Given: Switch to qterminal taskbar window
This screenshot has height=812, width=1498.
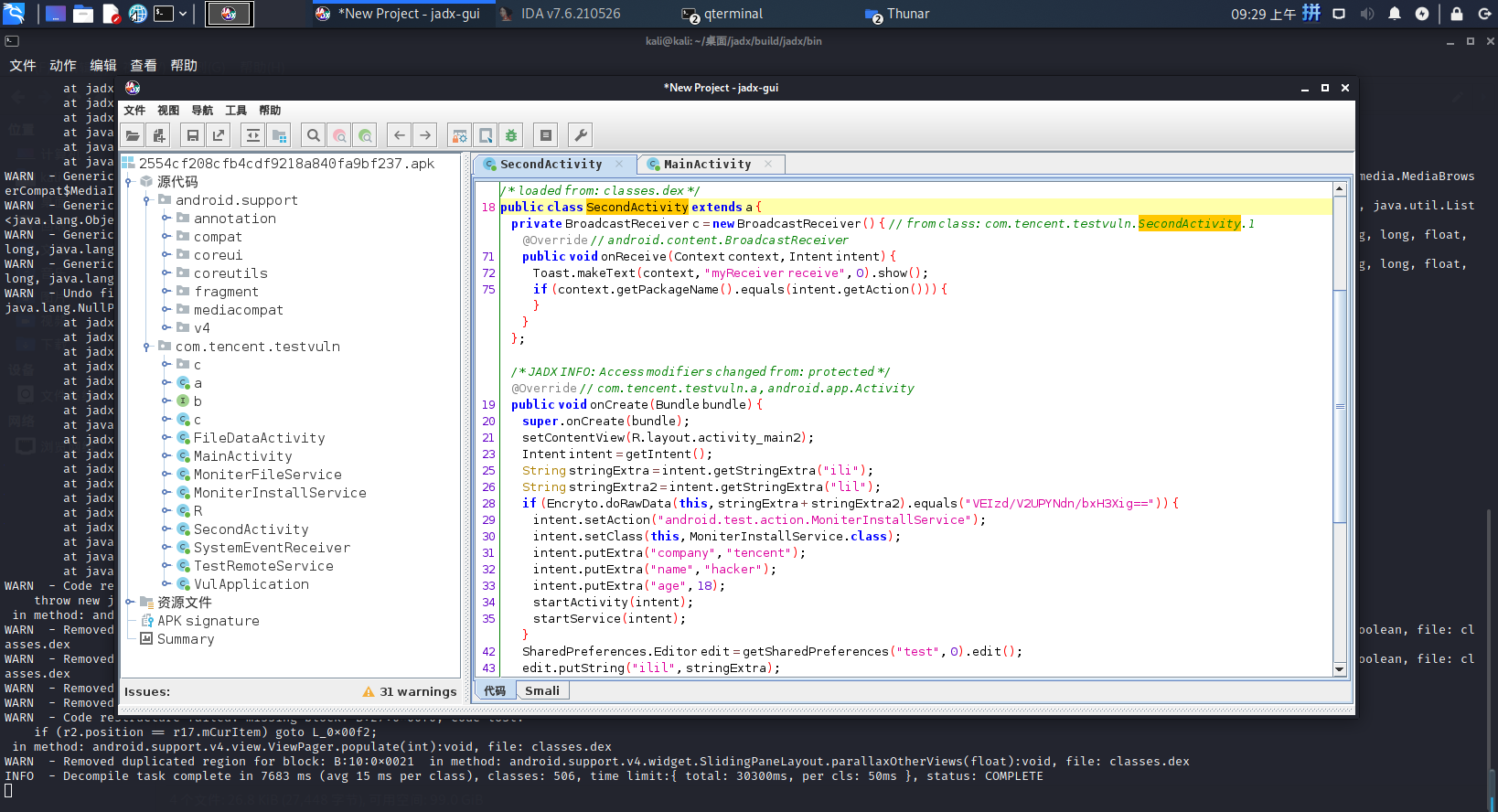Looking at the screenshot, I should click(722, 14).
